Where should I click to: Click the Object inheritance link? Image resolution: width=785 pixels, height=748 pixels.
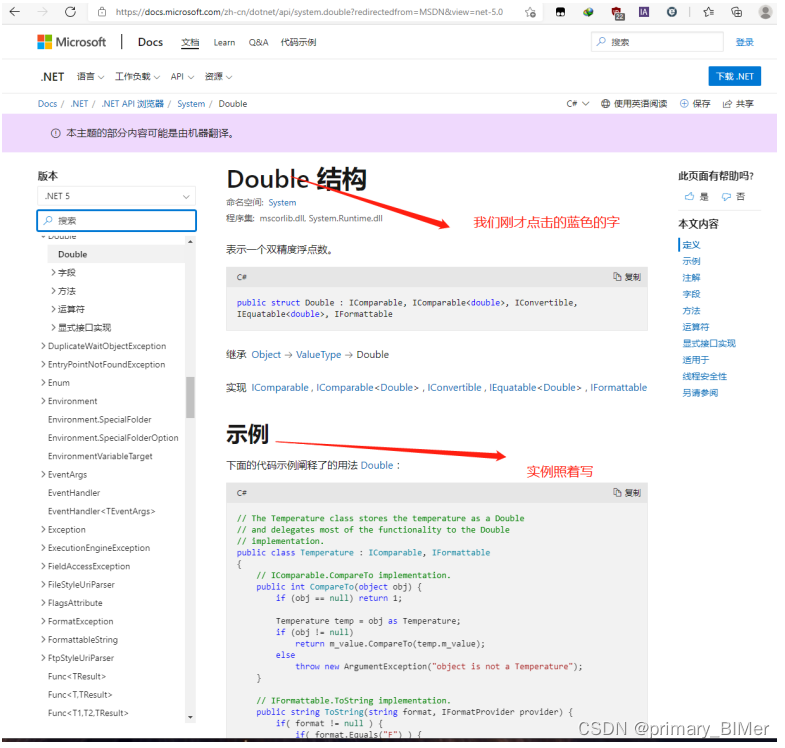[x=266, y=354]
